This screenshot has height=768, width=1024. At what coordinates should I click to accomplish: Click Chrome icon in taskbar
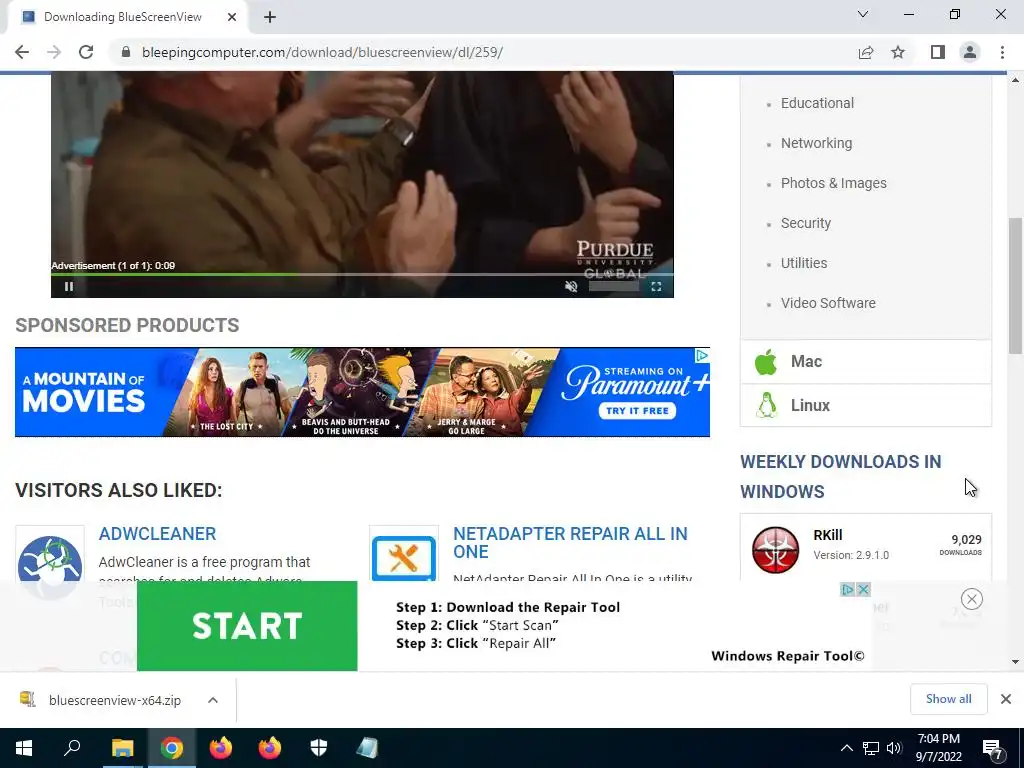[x=172, y=748]
